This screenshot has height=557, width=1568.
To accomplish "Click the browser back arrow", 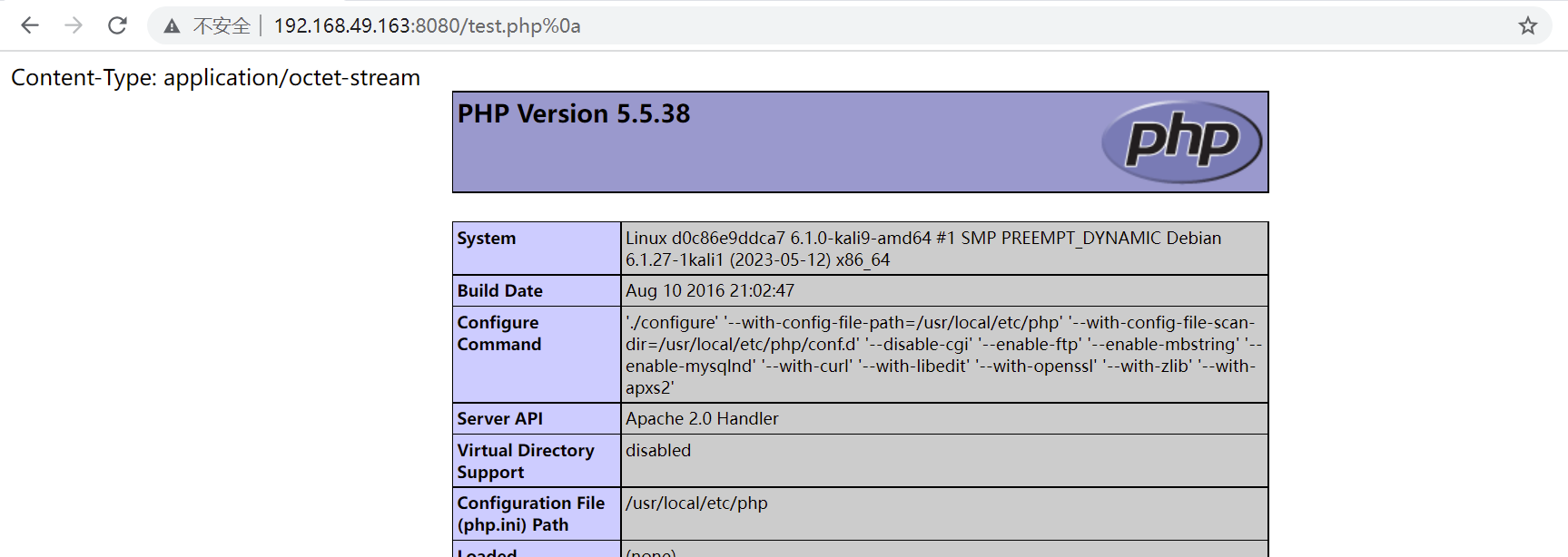I will (30, 25).
